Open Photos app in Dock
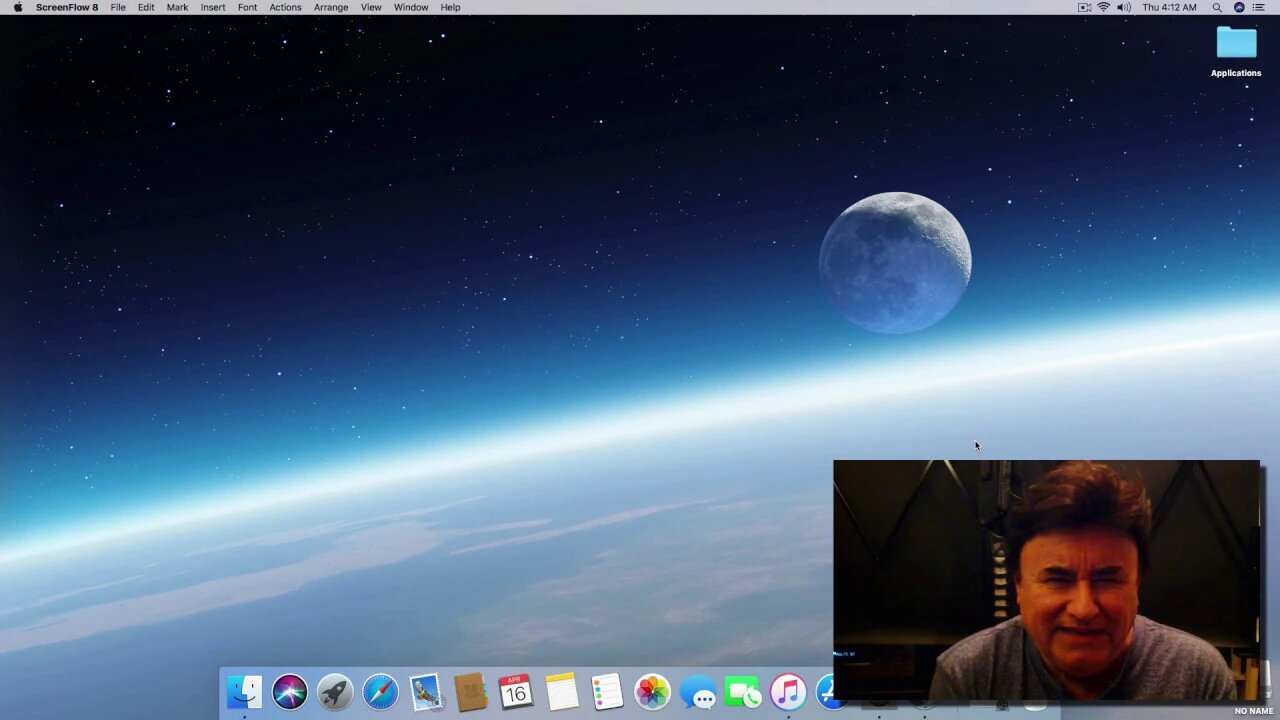The height and width of the screenshot is (720, 1280). pyautogui.click(x=652, y=692)
